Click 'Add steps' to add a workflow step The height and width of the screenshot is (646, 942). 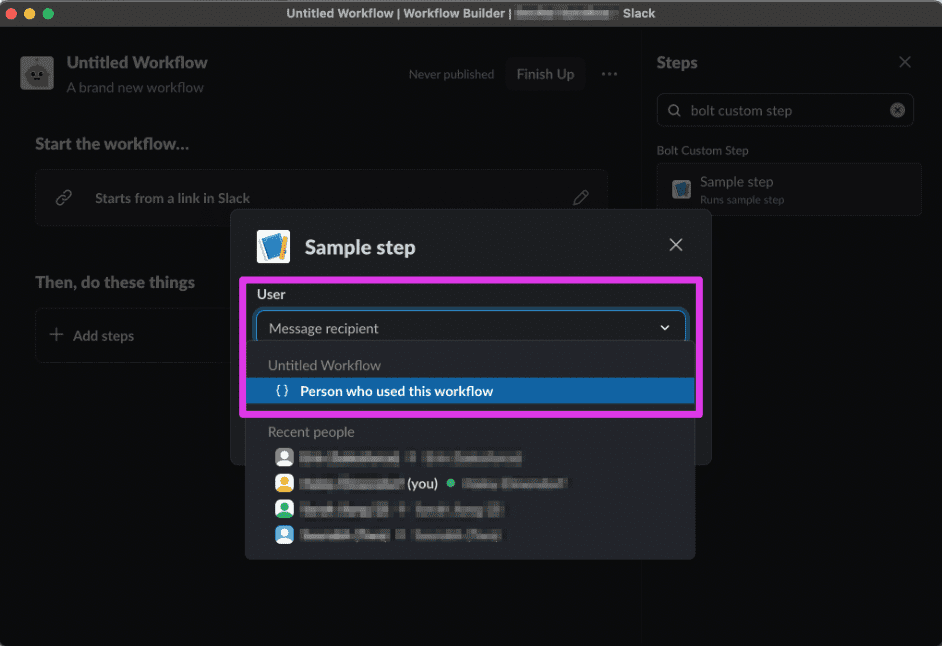tap(101, 335)
